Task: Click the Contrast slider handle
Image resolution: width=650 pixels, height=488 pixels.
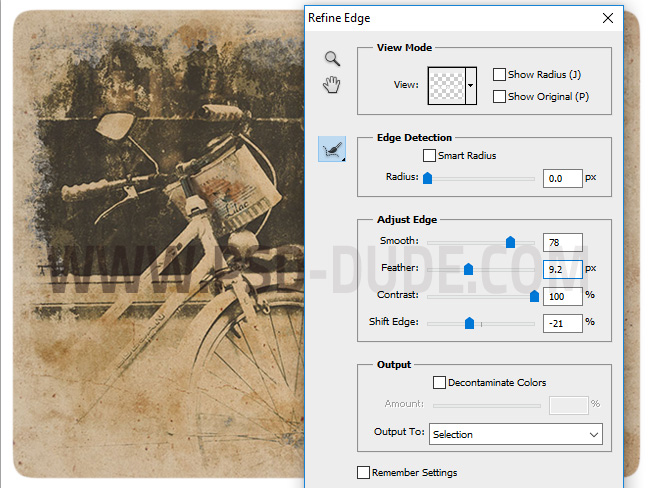Action: (534, 295)
